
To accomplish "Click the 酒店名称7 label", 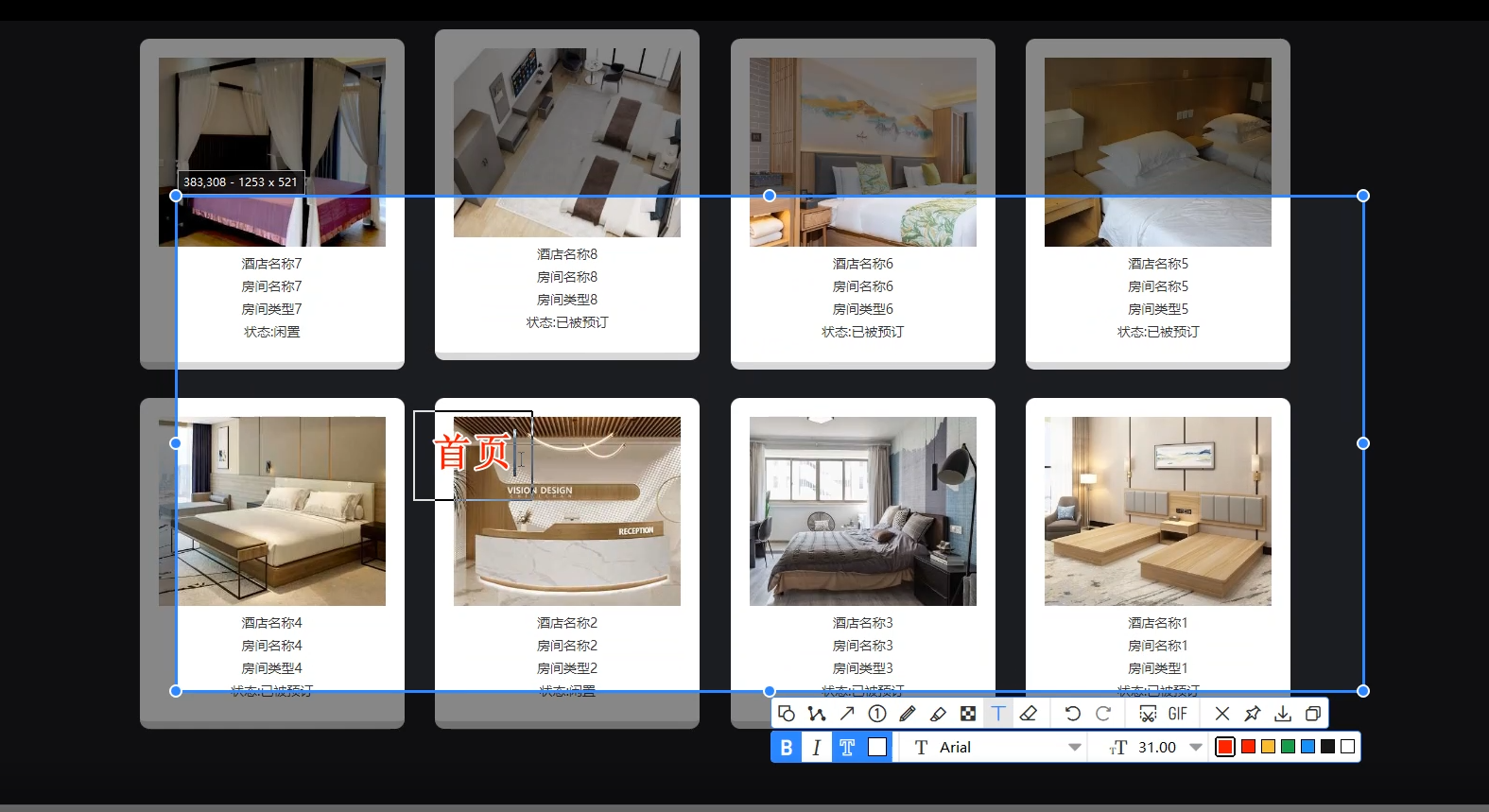I will [272, 264].
